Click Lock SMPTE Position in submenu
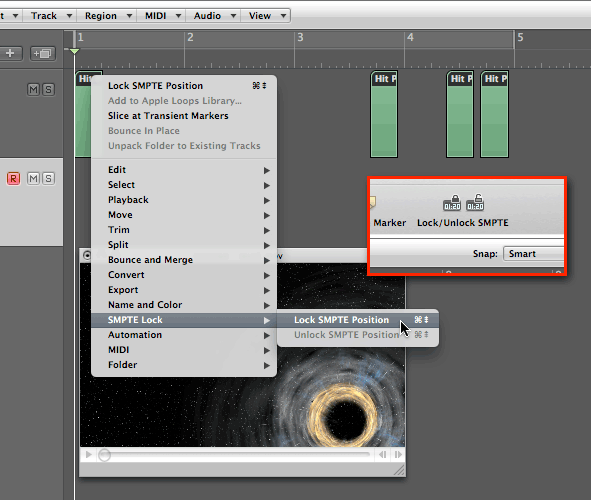This screenshot has height=500, width=591. click(x=358, y=320)
